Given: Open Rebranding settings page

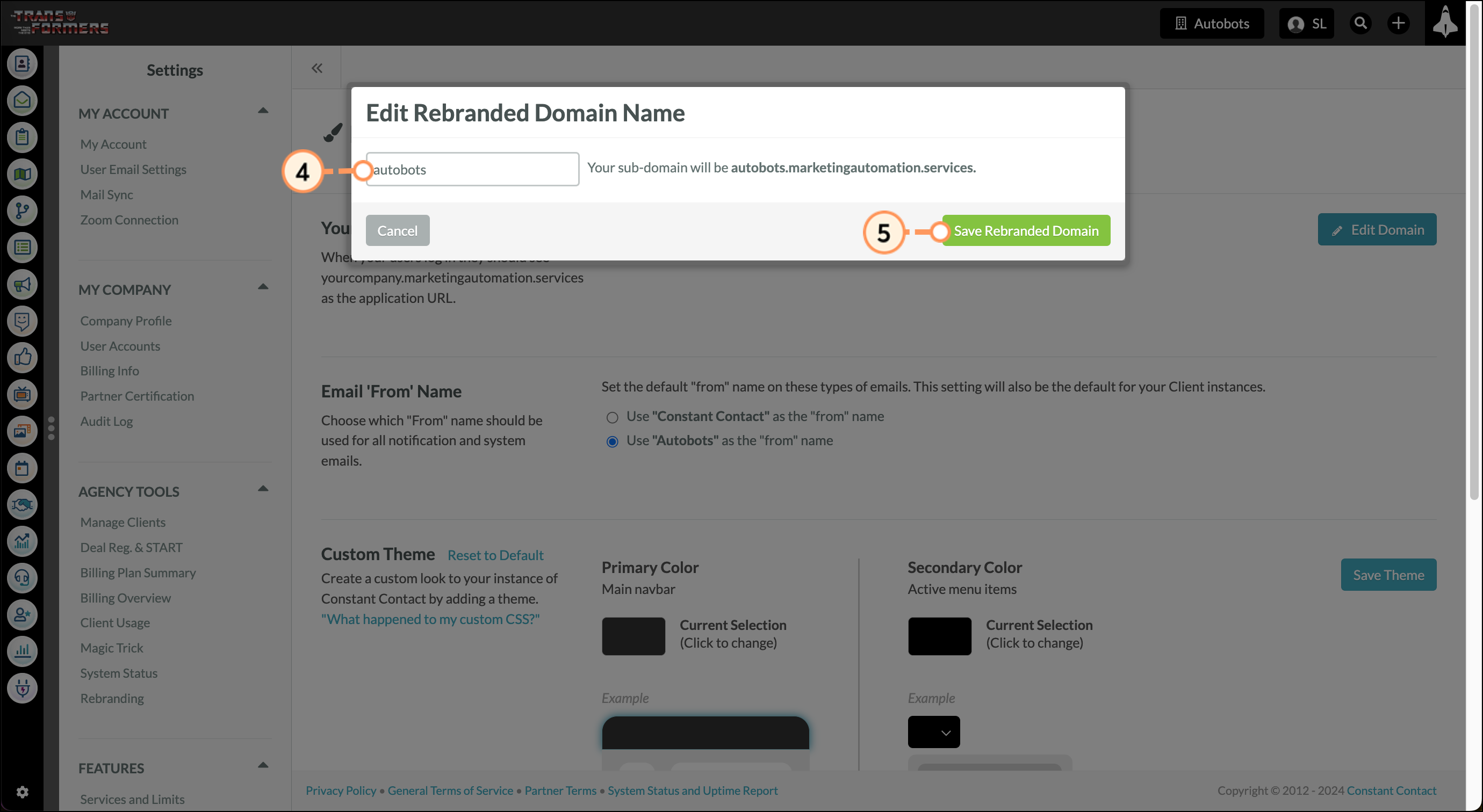Looking at the screenshot, I should point(112,698).
